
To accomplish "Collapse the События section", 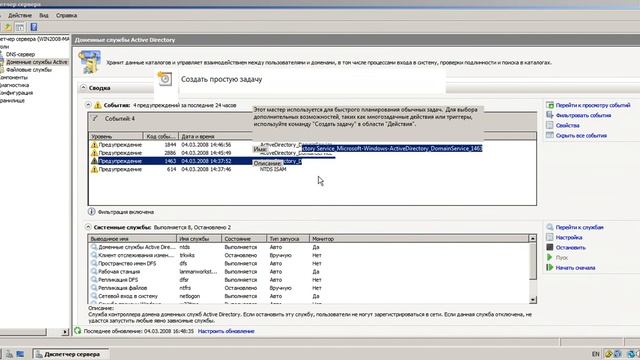I will point(88,105).
